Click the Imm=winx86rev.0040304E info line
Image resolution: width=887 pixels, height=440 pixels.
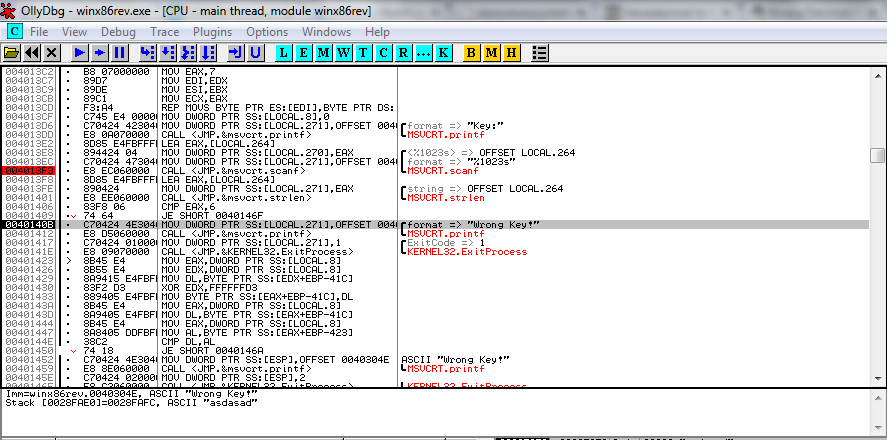pos(131,394)
